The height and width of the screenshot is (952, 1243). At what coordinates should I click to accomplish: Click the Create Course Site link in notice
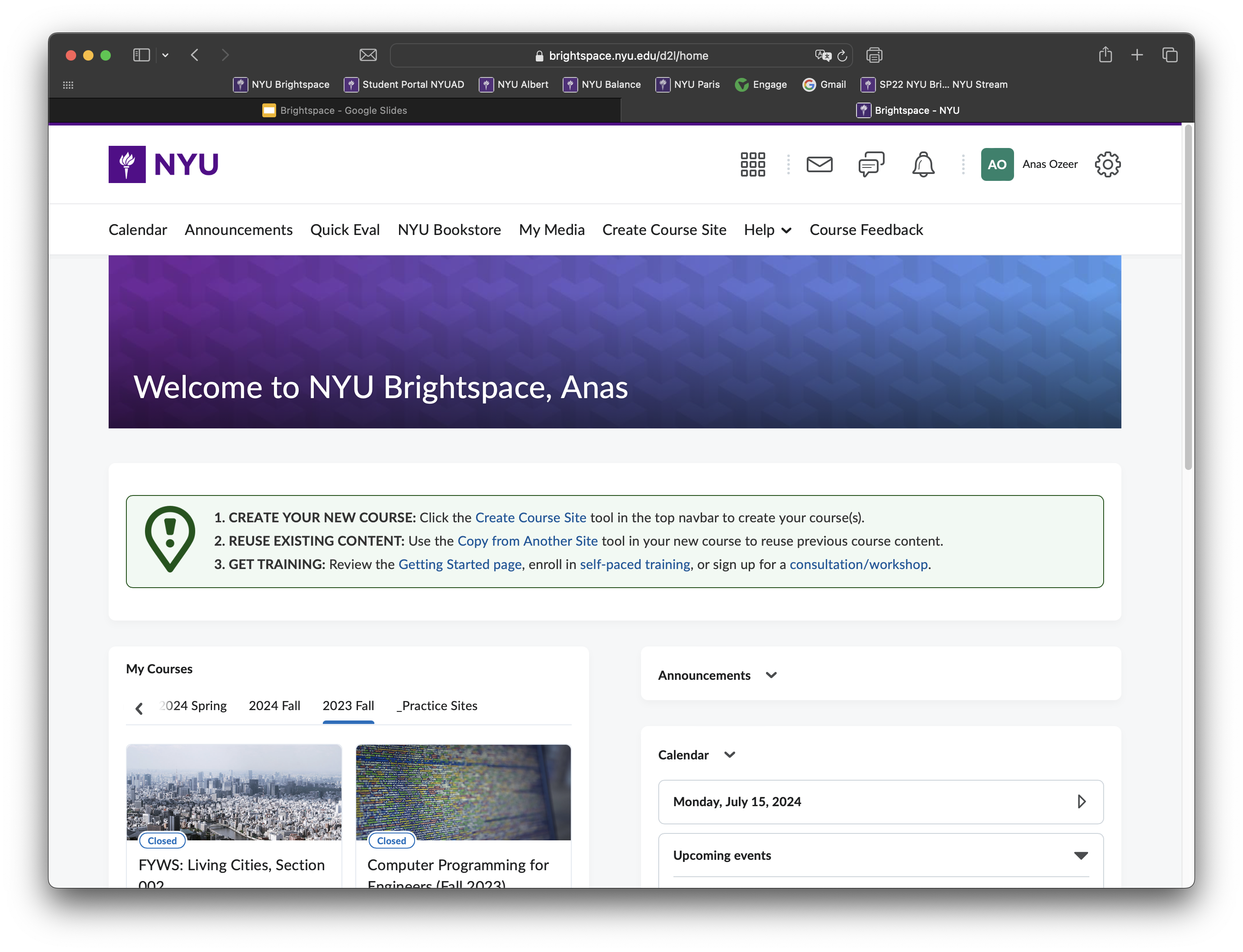coord(531,518)
